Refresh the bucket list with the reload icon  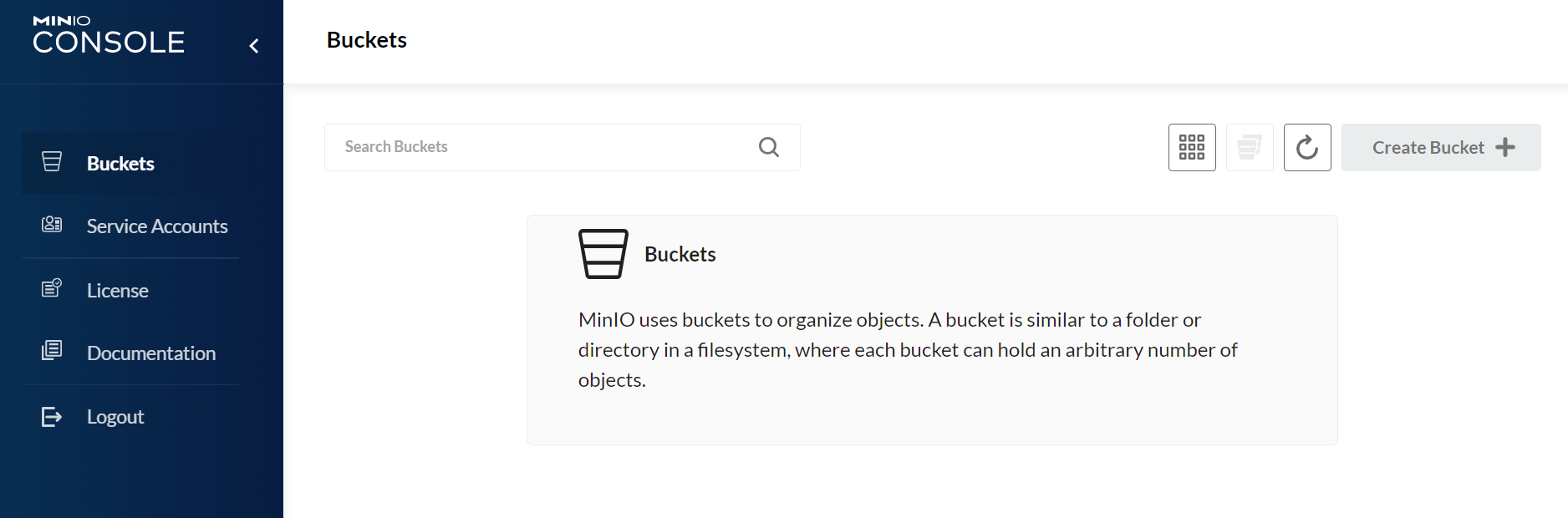tap(1306, 147)
